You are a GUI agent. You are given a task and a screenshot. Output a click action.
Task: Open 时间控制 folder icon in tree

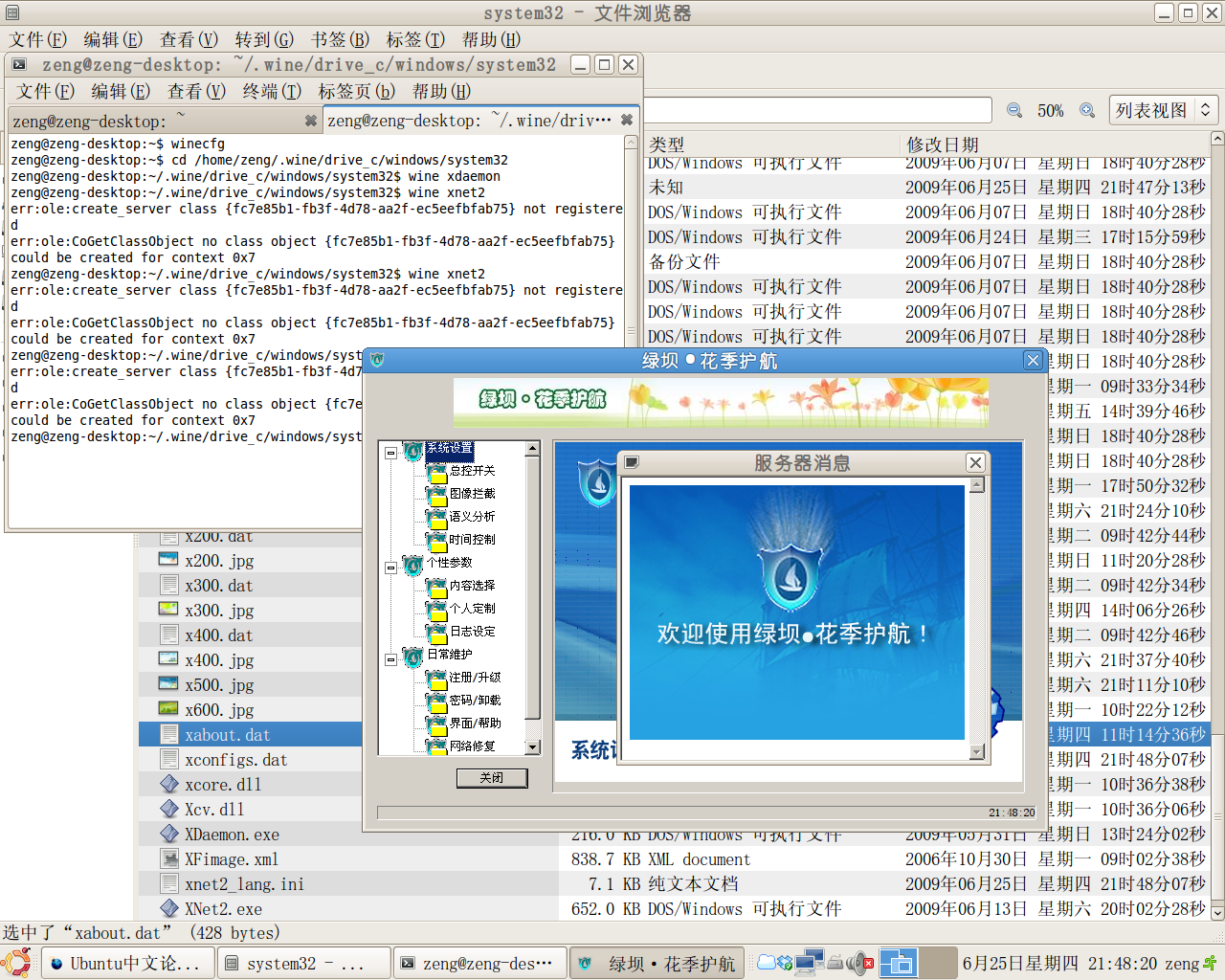point(437,541)
